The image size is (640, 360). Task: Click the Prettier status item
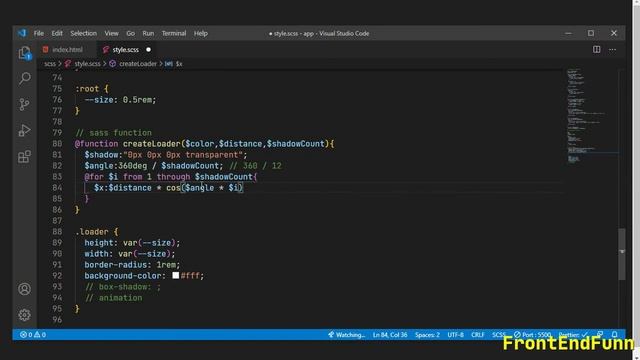(573, 335)
